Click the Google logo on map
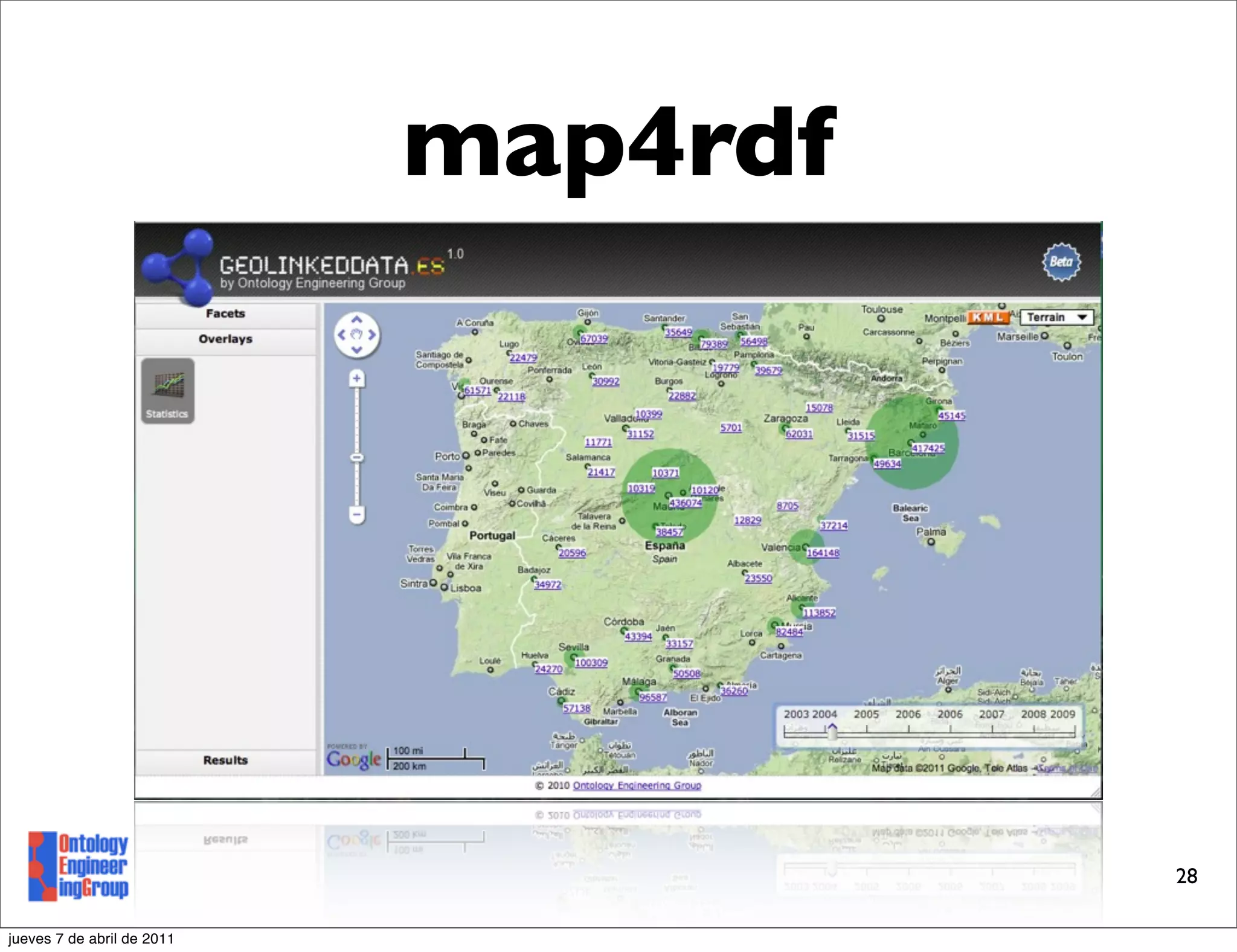Viewport: 1237px width, 952px height. (354, 759)
